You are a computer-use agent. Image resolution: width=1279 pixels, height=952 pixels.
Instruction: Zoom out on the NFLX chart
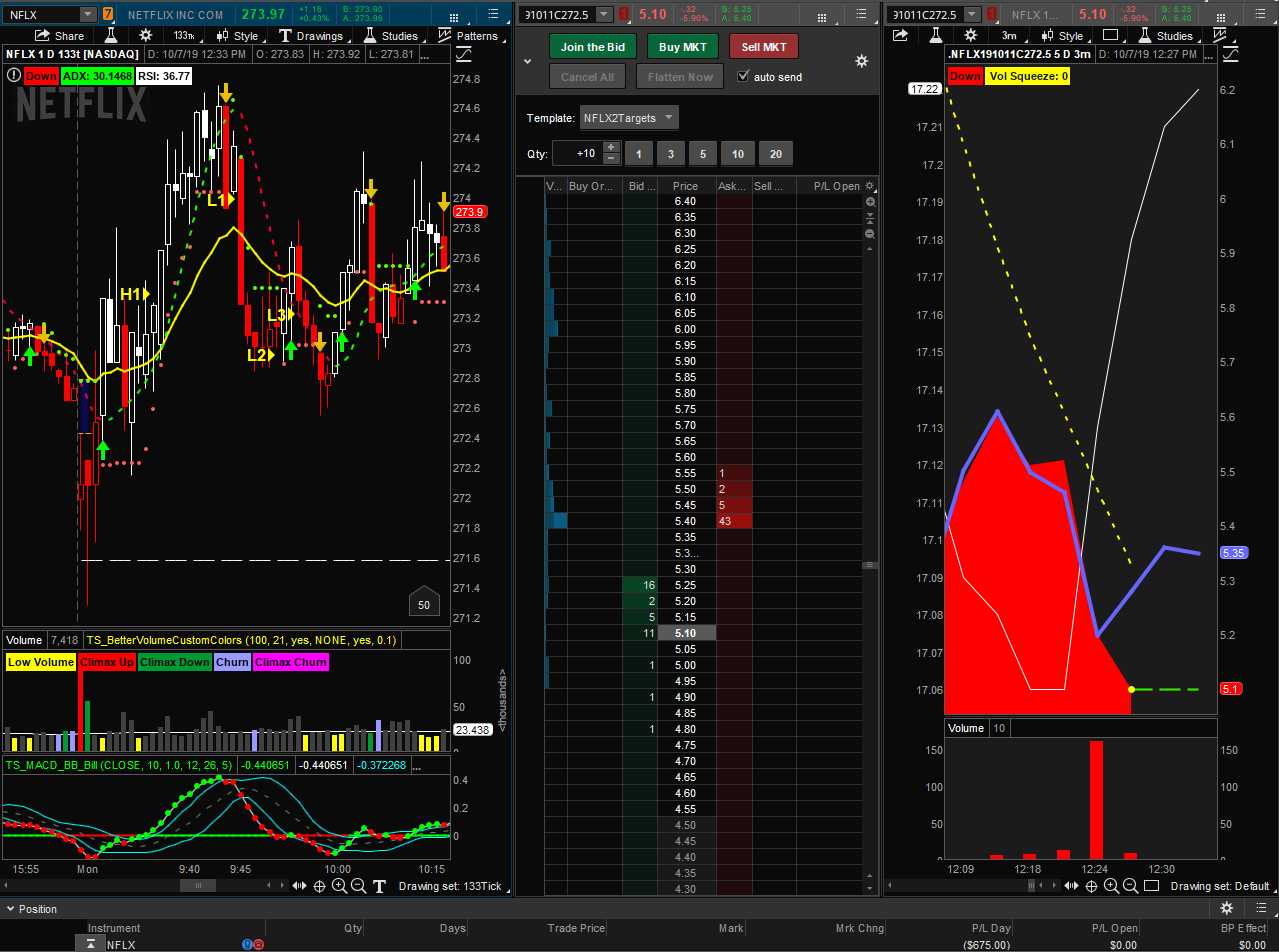point(359,886)
